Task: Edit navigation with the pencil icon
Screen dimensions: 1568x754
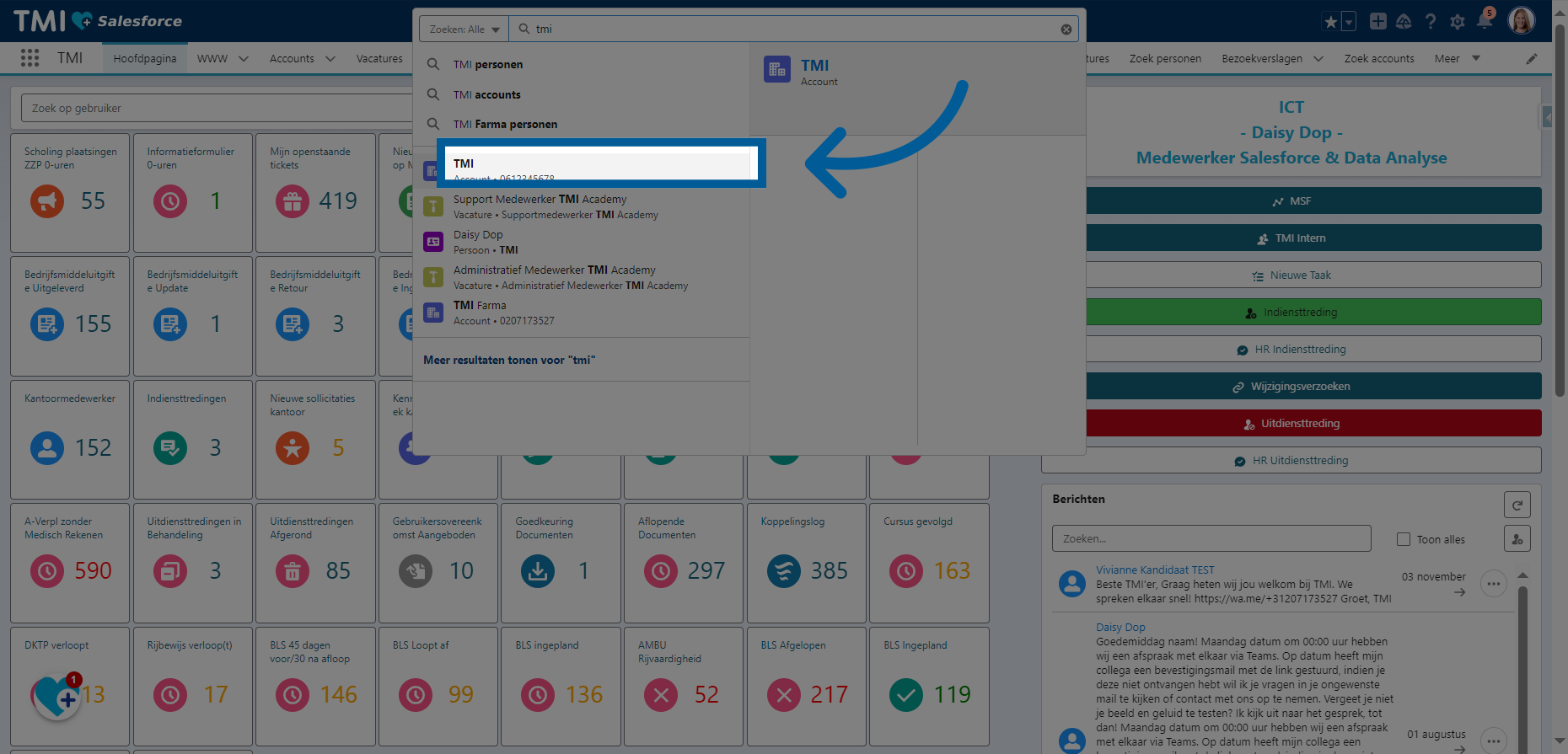Action: 1532,58
